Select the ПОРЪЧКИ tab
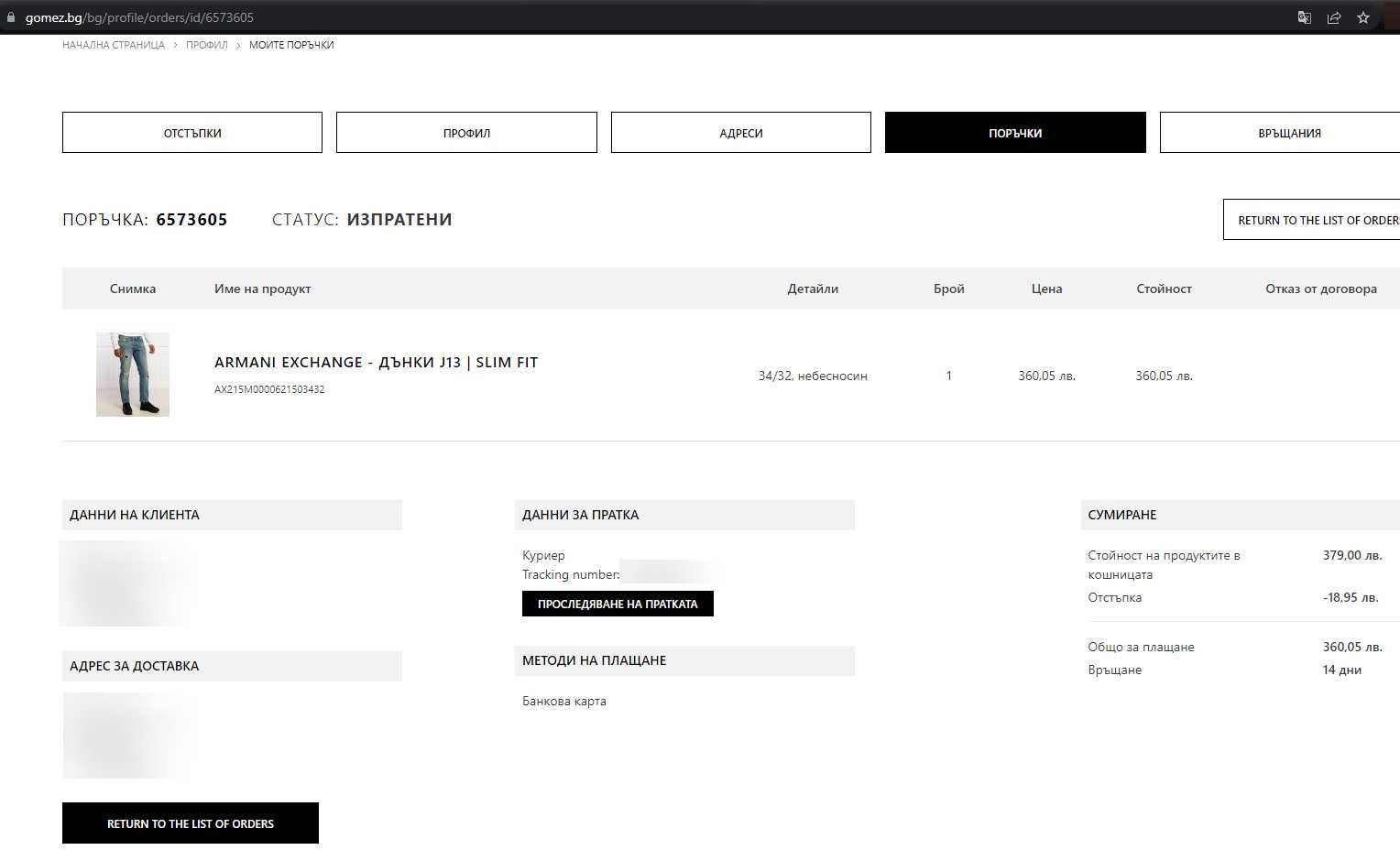The height and width of the screenshot is (850, 1400). 1015,133
